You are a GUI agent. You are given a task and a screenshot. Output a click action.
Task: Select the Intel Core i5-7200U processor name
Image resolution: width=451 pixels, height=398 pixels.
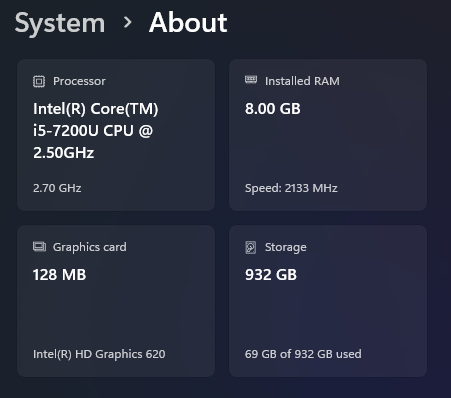tap(96, 131)
